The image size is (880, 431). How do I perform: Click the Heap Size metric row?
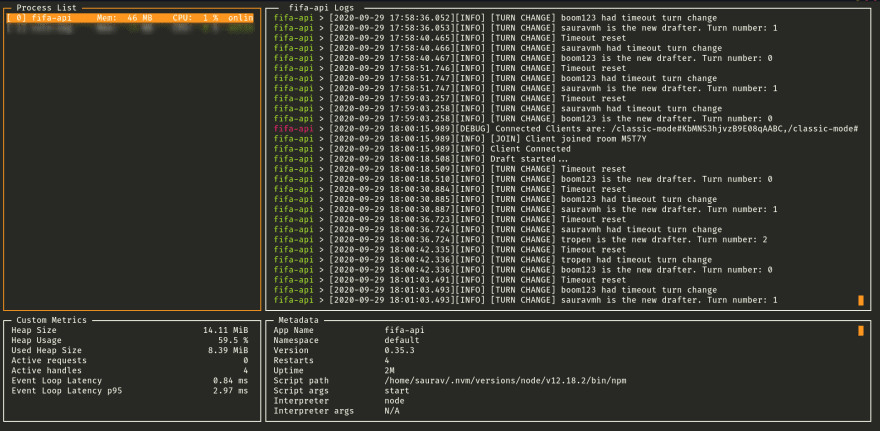[130, 331]
